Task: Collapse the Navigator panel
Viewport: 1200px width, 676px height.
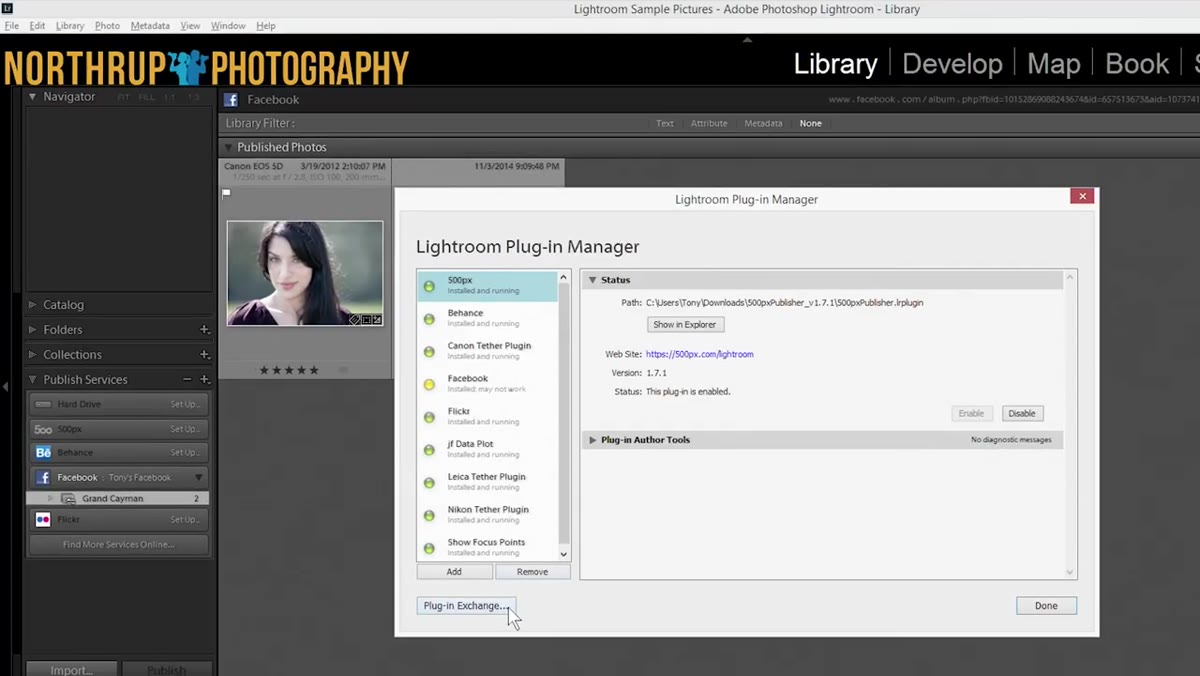Action: tap(32, 97)
